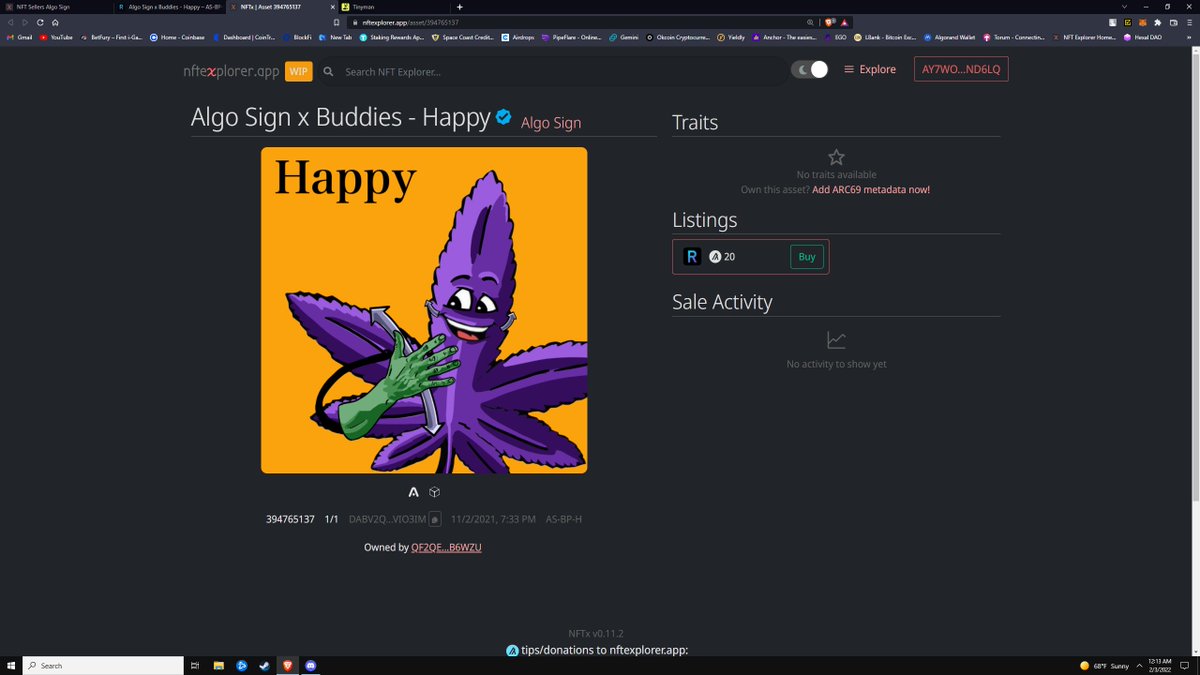The image size is (1200, 675).
Task: Open the Gemini bookmark
Action: click(623, 37)
